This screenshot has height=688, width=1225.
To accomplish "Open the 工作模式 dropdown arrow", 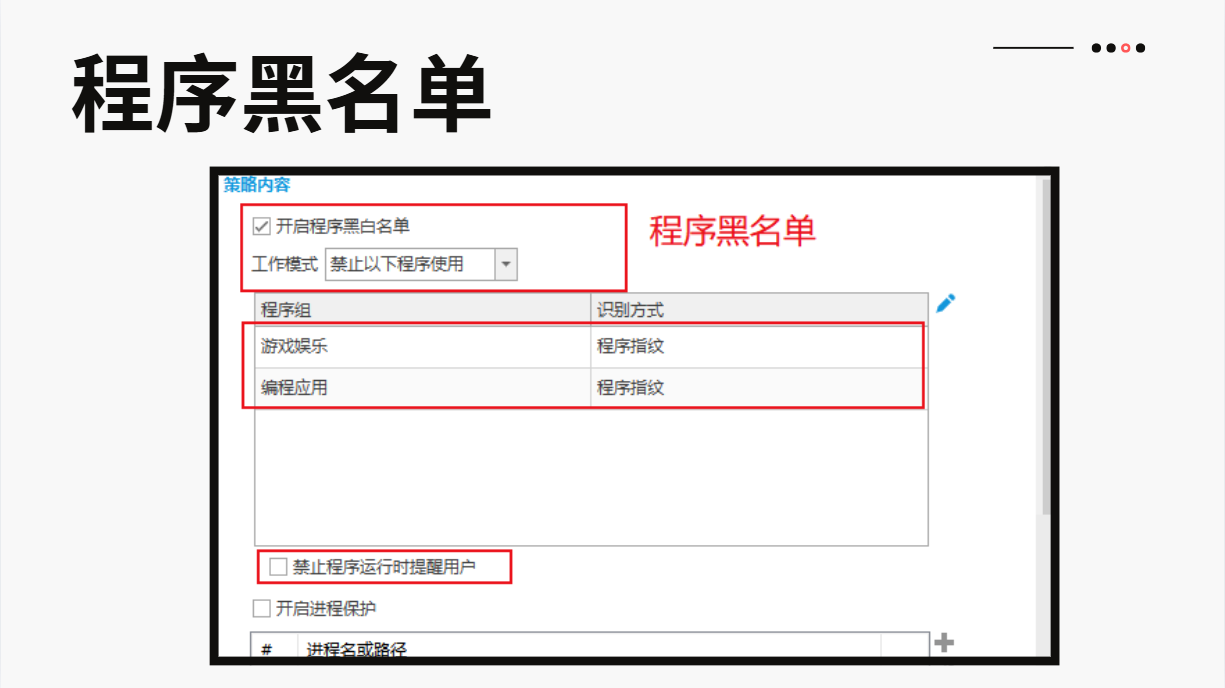I will (506, 265).
